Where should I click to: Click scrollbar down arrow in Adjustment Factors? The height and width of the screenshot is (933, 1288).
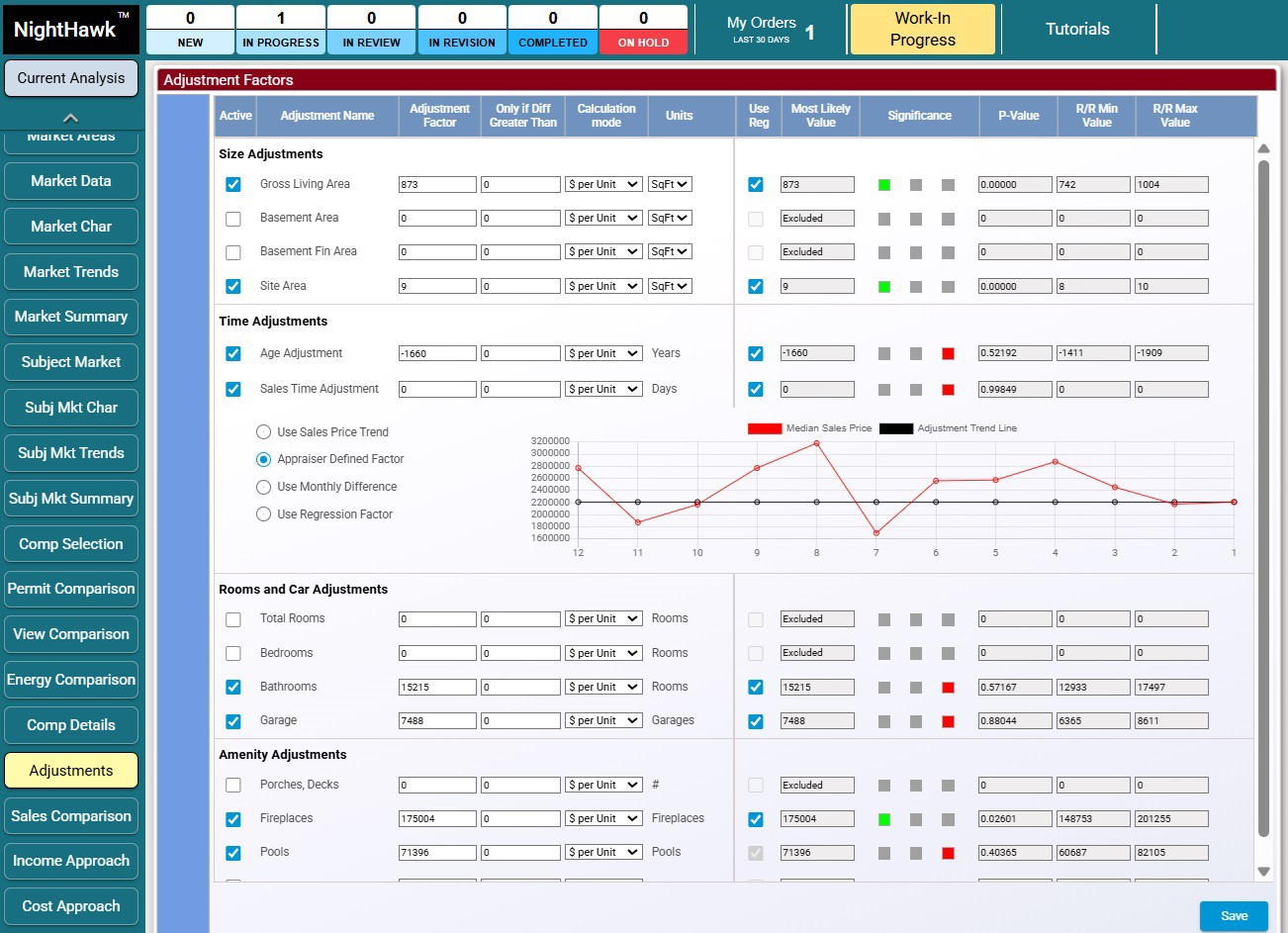tap(1263, 872)
